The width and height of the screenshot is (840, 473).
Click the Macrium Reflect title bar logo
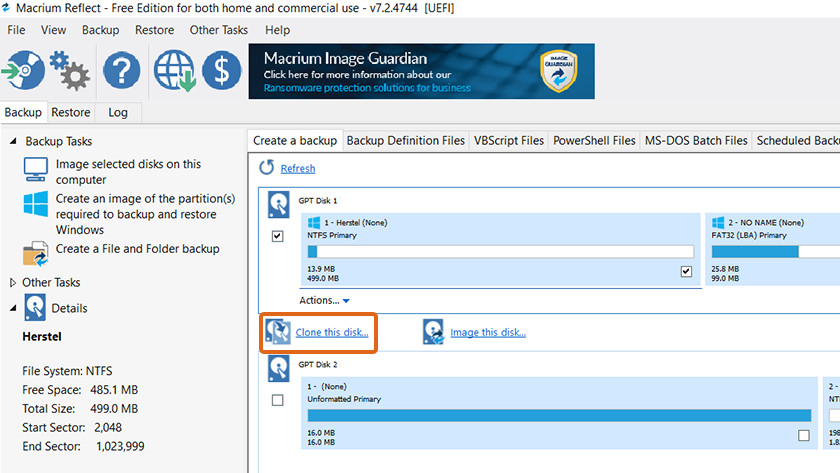pos(6,7)
